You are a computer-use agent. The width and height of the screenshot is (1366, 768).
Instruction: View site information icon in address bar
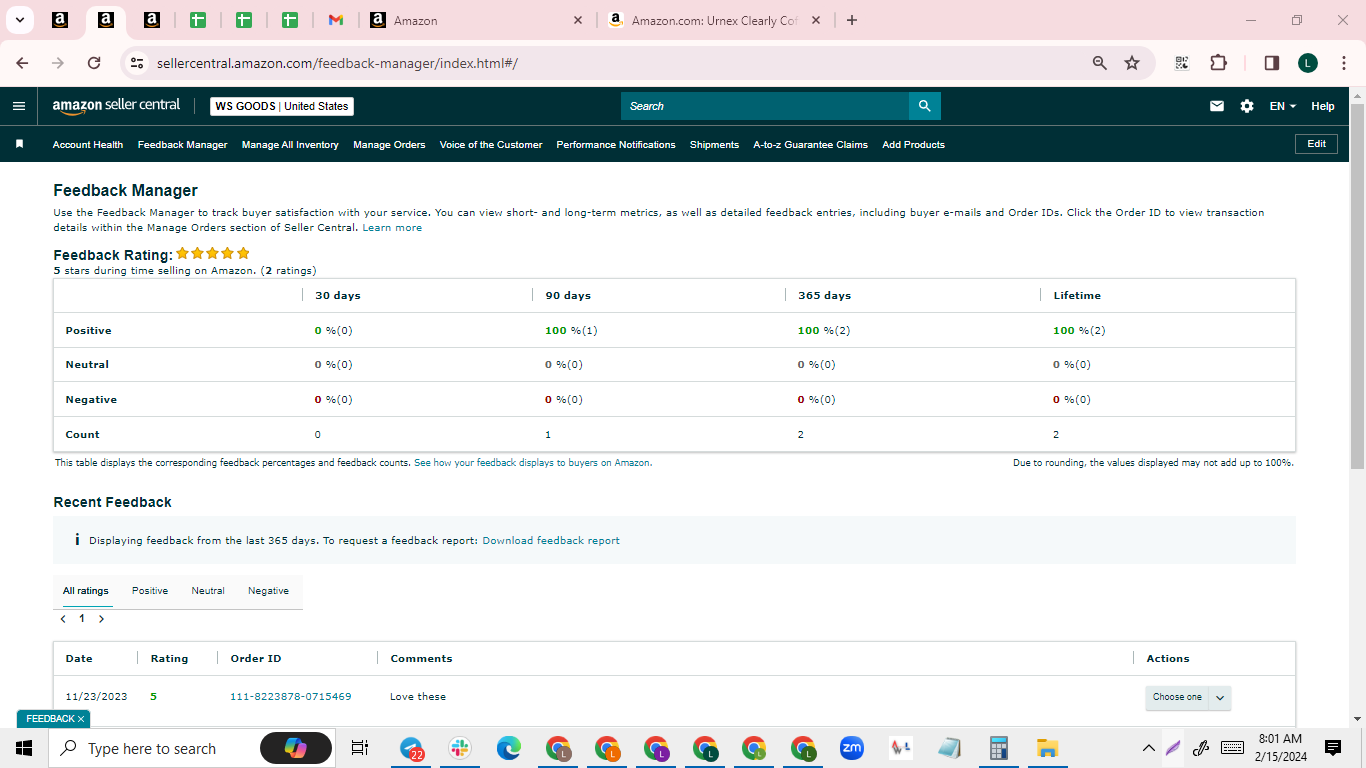point(138,63)
